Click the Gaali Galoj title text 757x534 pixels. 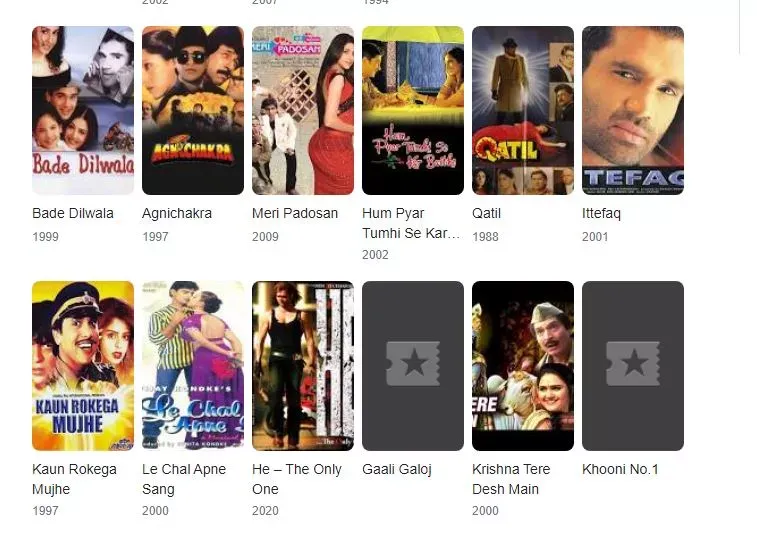(x=397, y=469)
